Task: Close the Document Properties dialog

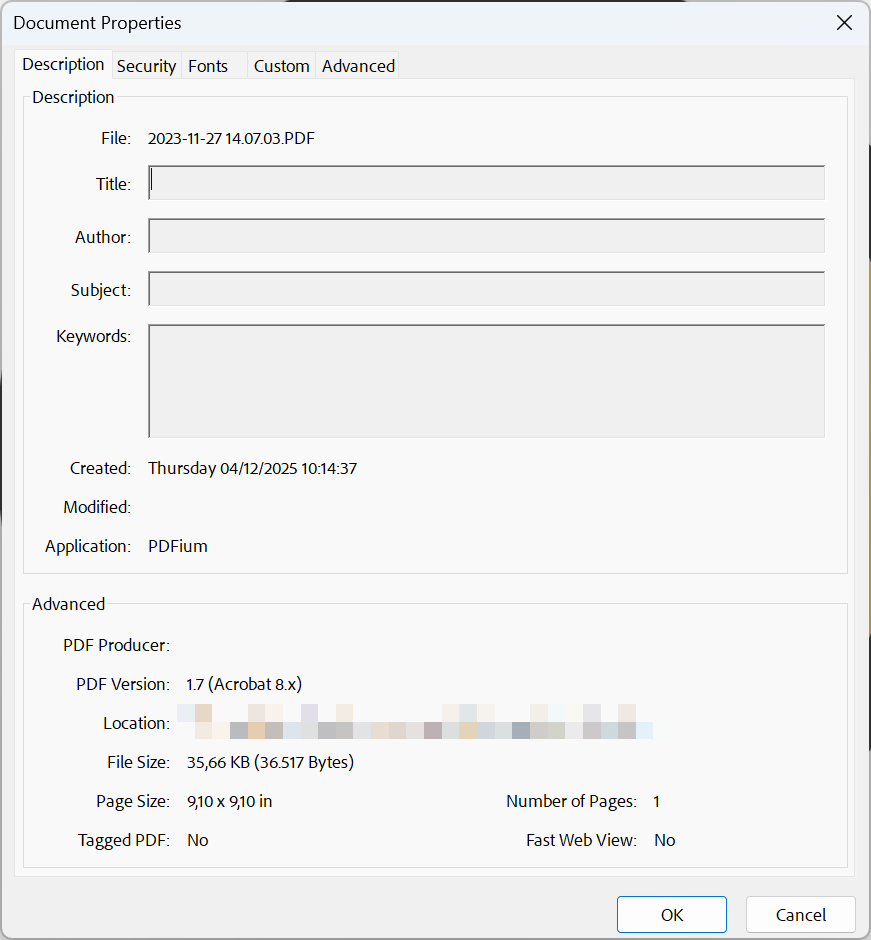Action: pos(844,23)
